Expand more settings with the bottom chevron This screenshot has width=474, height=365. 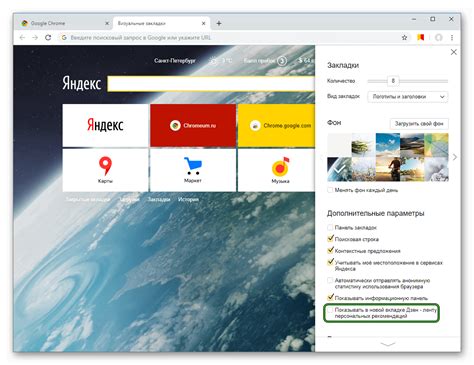[x=388, y=344]
